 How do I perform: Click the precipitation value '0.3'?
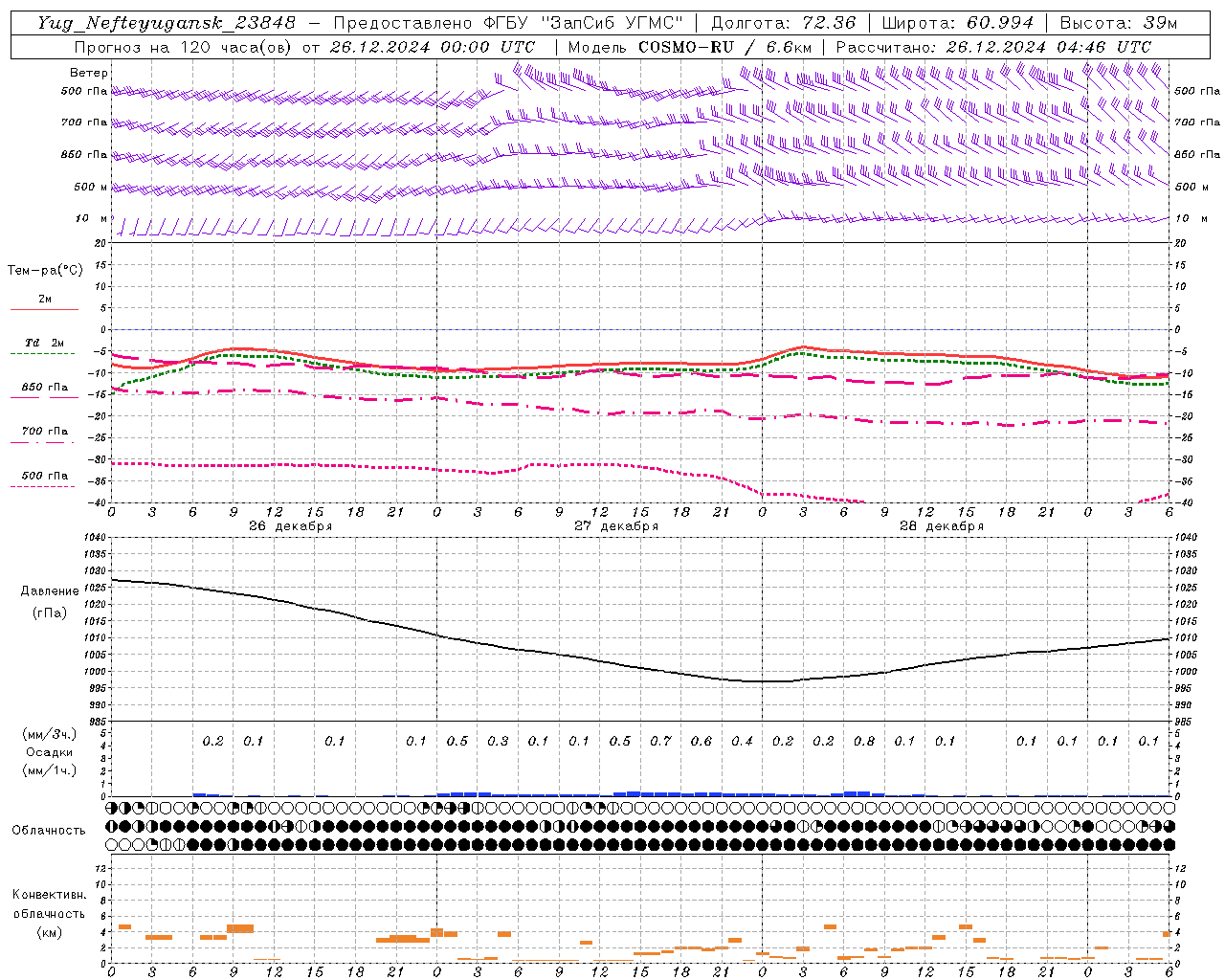click(498, 741)
